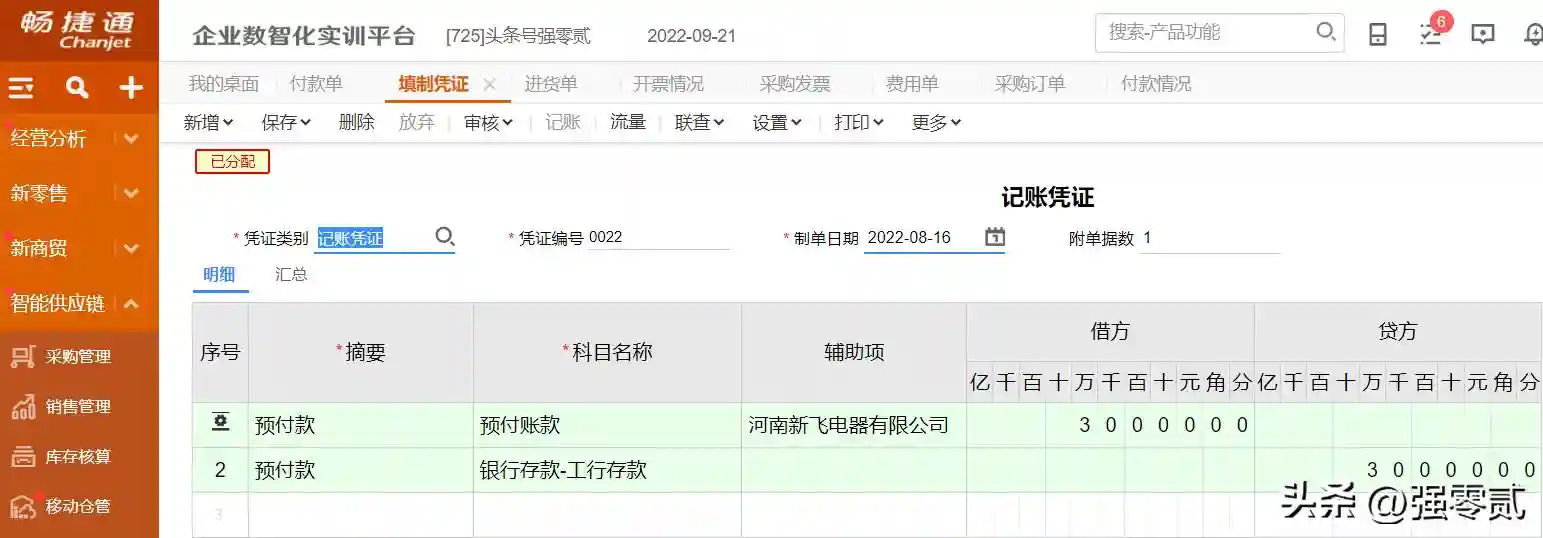1543x538 pixels.
Task: Click the sidebar hamburger menu icon
Action: tap(22, 88)
